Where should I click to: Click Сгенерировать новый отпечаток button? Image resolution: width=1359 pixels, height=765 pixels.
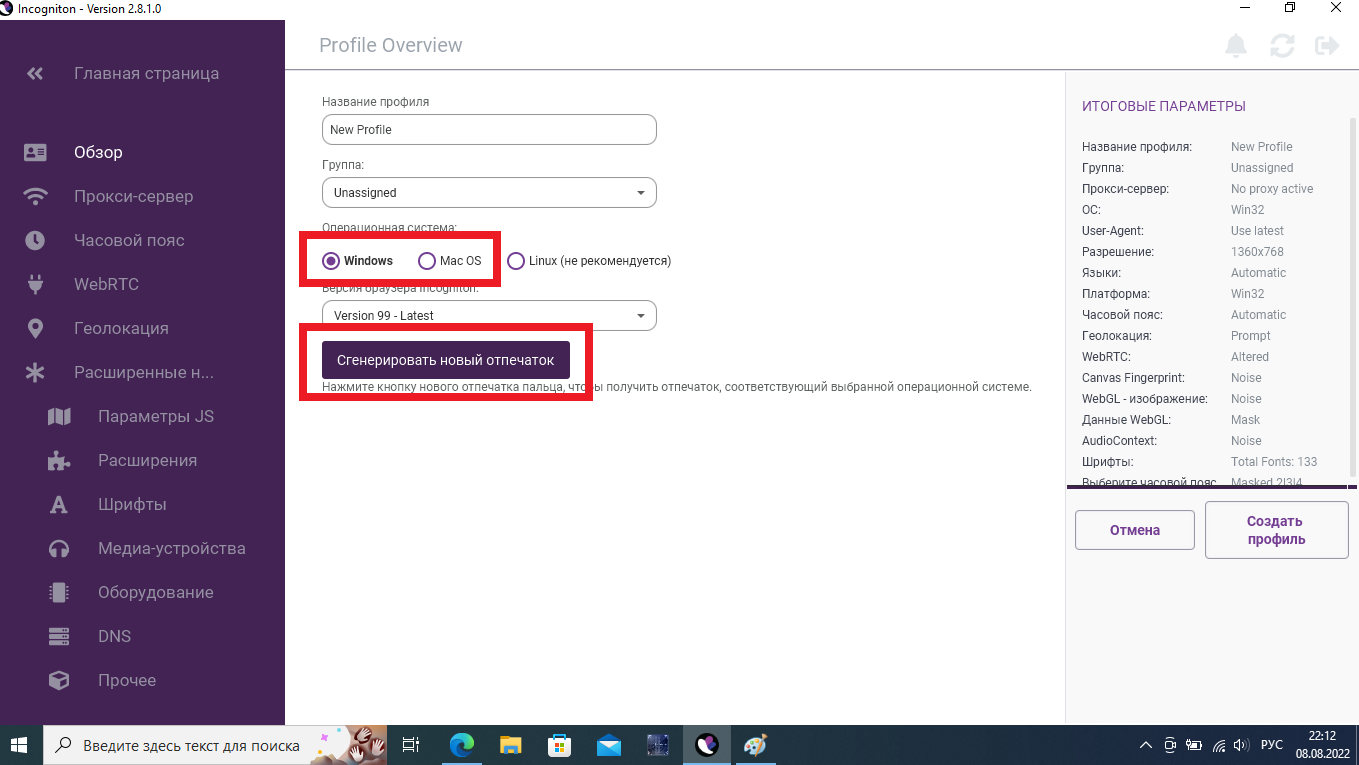pos(445,360)
